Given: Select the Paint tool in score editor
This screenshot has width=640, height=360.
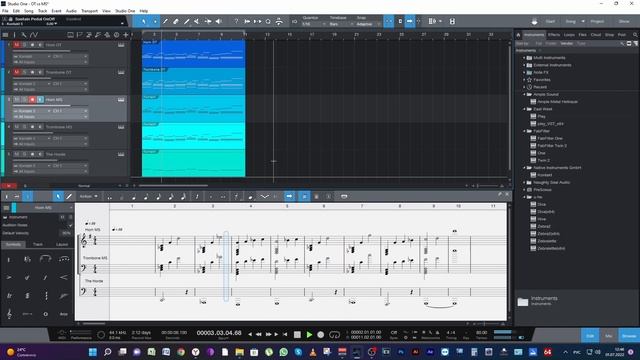Looking at the screenshot, I should [69, 196].
